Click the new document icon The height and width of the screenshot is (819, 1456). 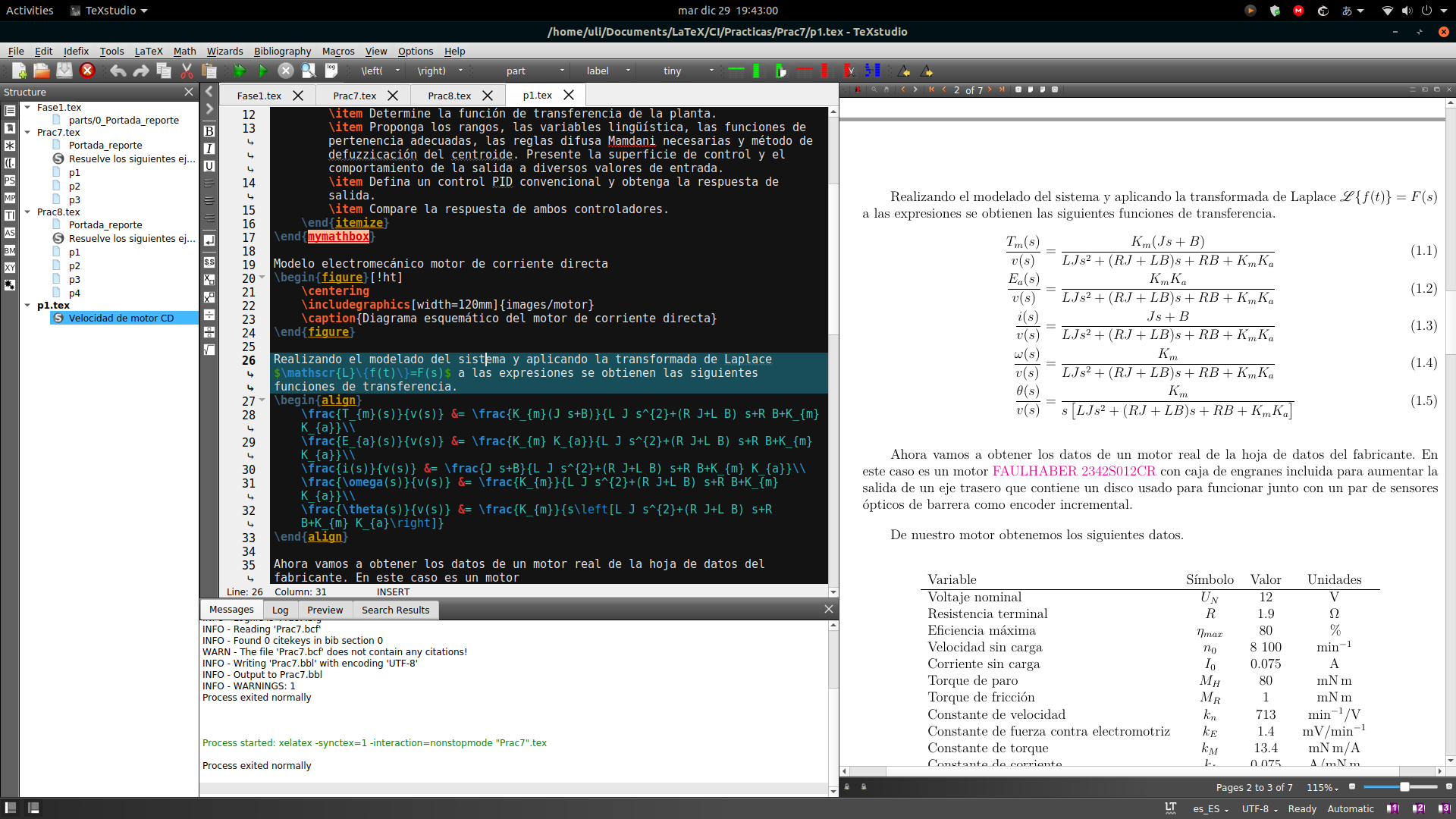coord(19,71)
